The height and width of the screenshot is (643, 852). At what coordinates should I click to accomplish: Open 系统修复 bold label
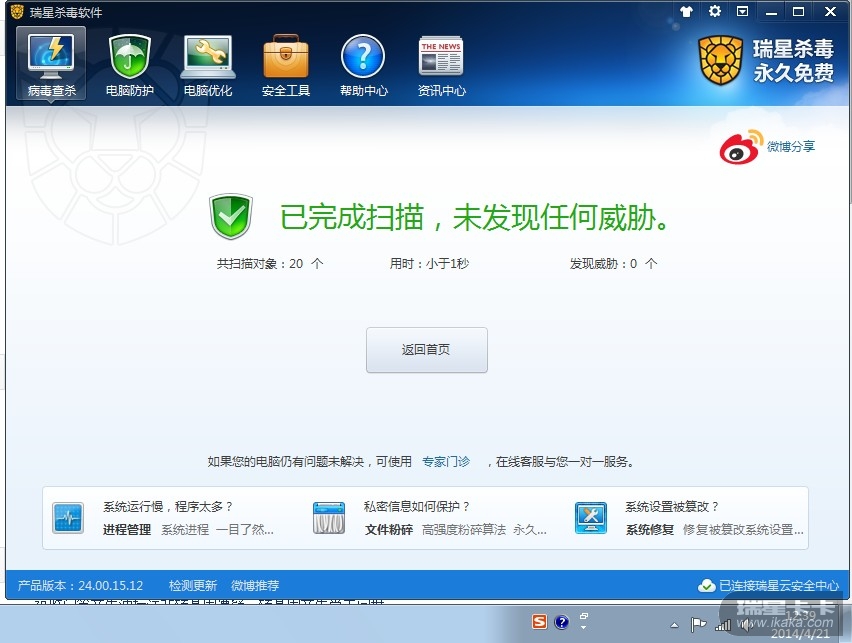[x=650, y=529]
